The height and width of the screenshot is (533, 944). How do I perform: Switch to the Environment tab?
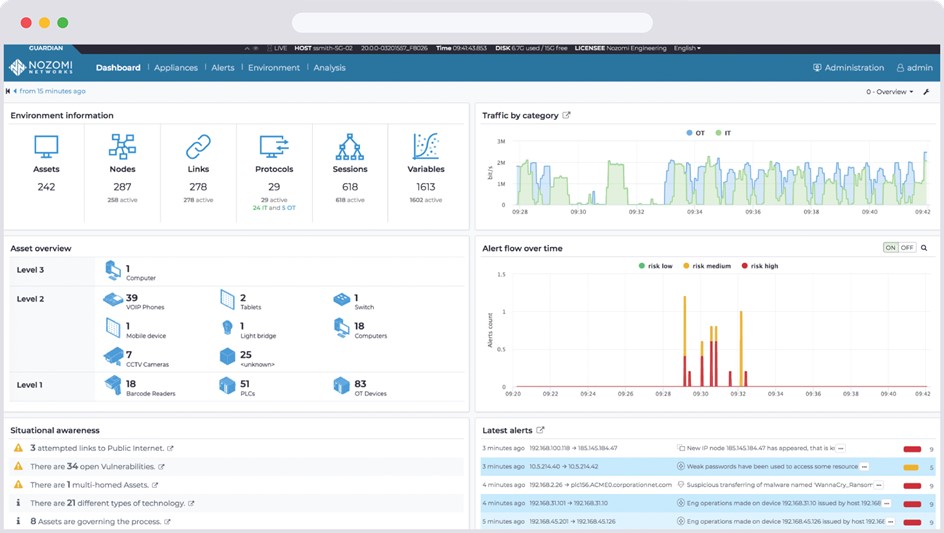(273, 68)
